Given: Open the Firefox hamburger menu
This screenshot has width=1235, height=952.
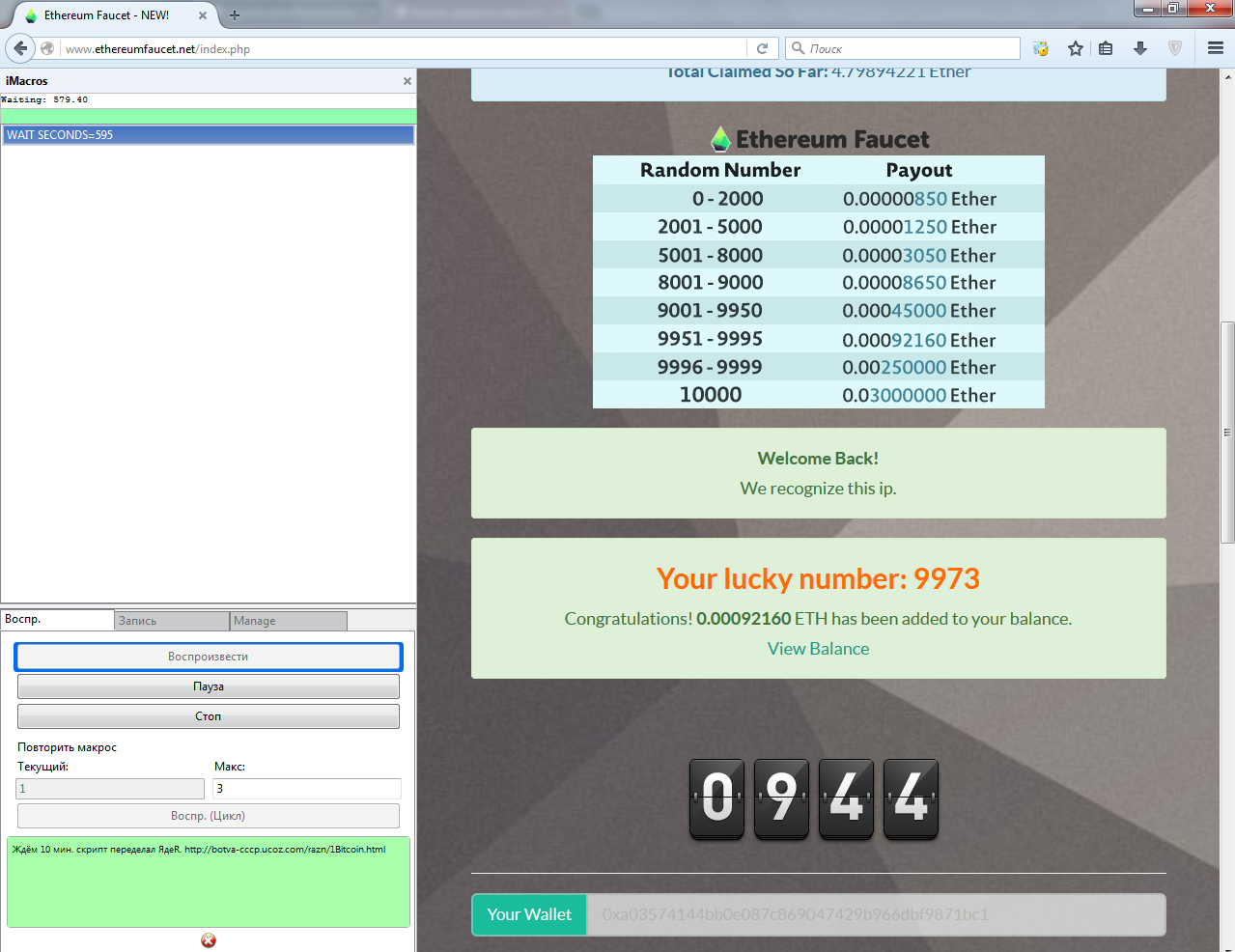Looking at the screenshot, I should pos(1216,48).
